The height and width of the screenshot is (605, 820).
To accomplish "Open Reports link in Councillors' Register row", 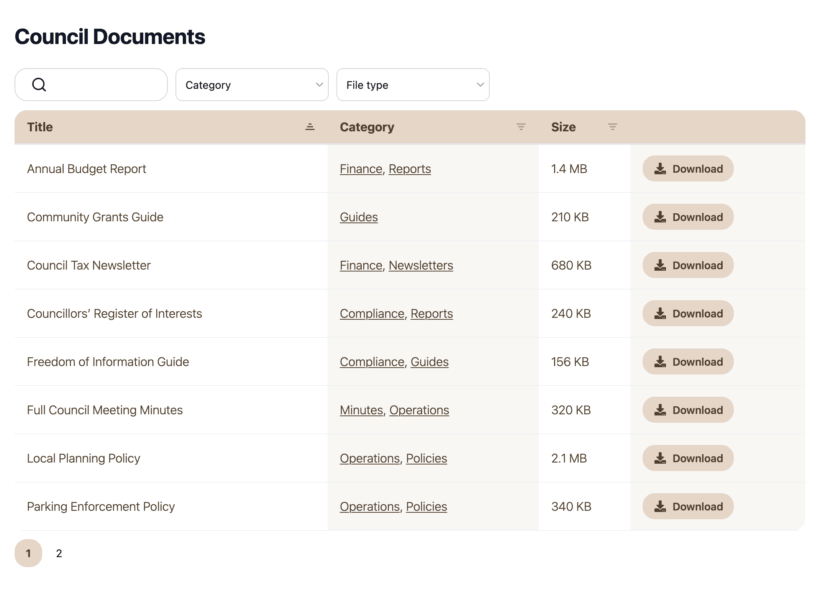I will point(432,314).
